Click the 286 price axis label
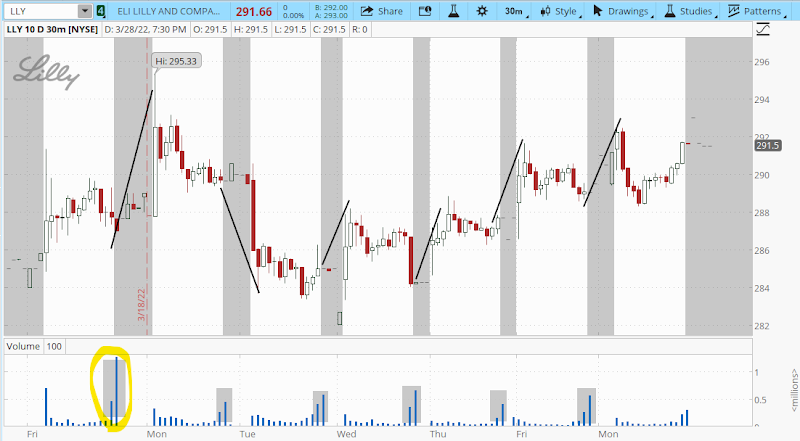This screenshot has width=800, height=441. [762, 250]
